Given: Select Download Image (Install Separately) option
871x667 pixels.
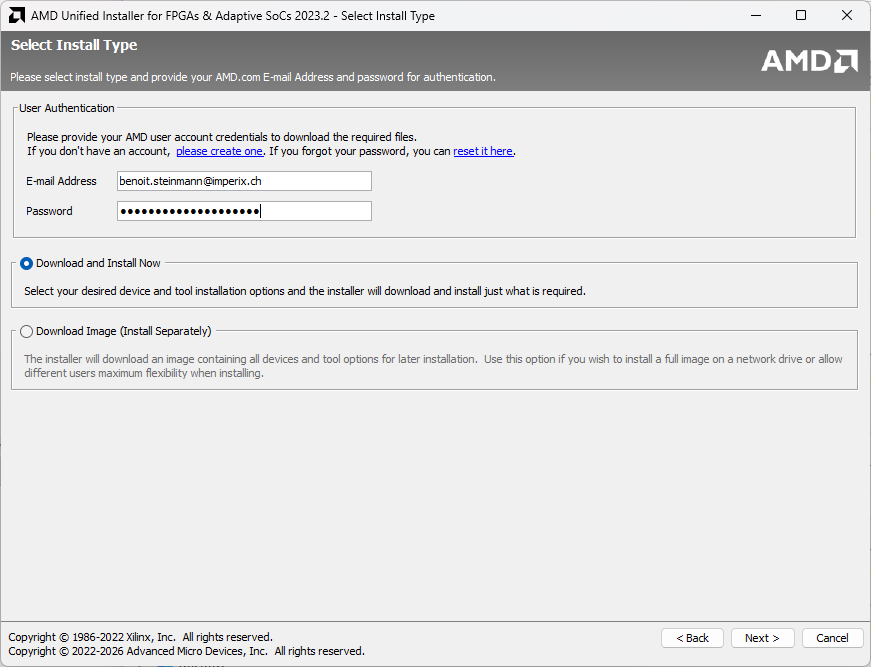Looking at the screenshot, I should coord(26,331).
